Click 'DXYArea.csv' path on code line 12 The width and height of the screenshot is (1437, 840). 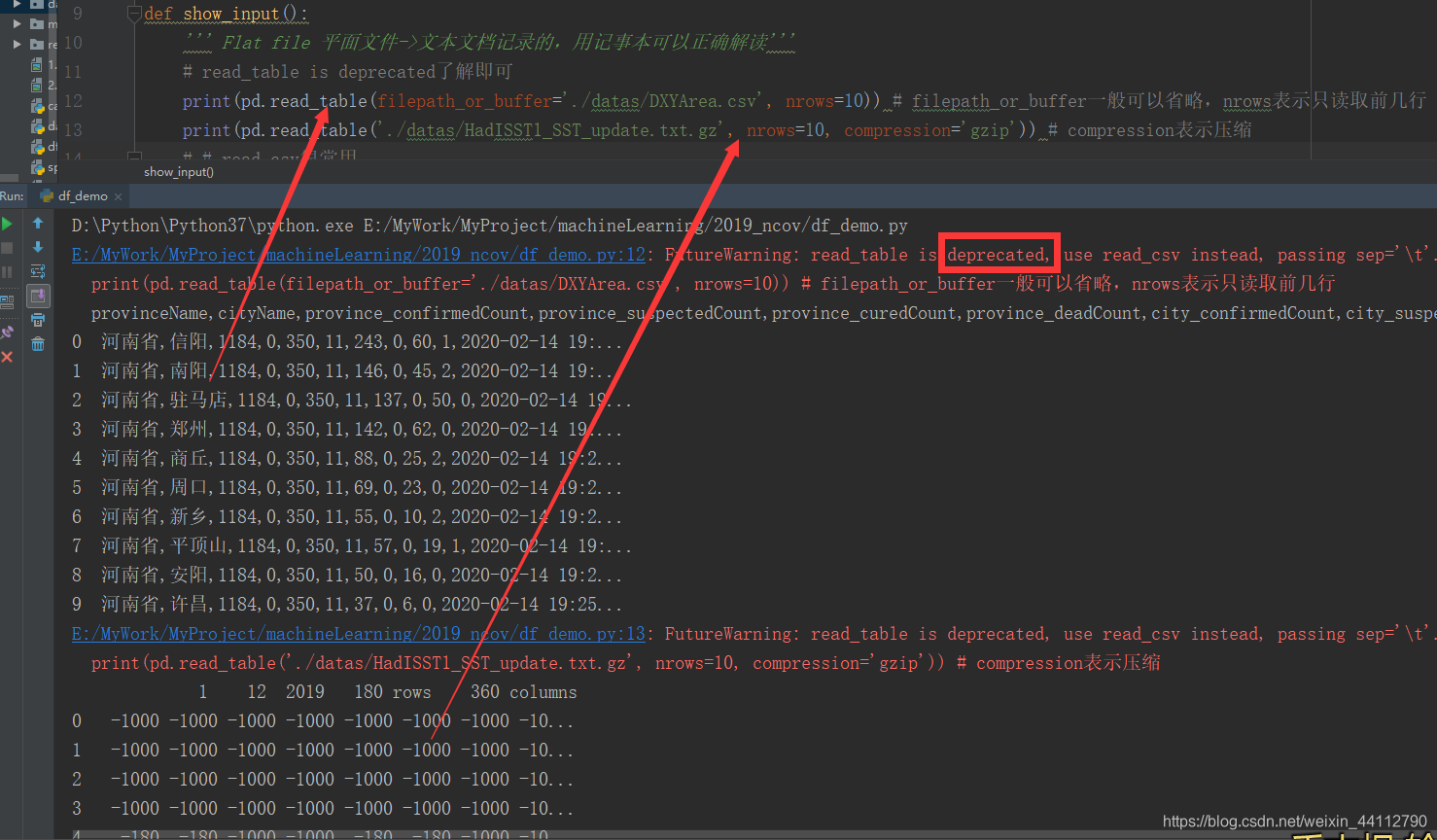703,101
